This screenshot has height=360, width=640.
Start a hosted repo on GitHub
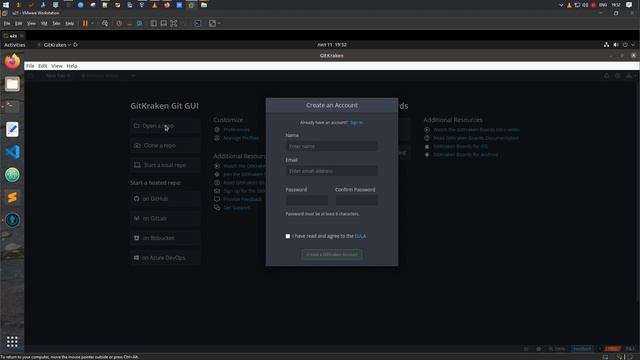pyautogui.click(x=165, y=199)
